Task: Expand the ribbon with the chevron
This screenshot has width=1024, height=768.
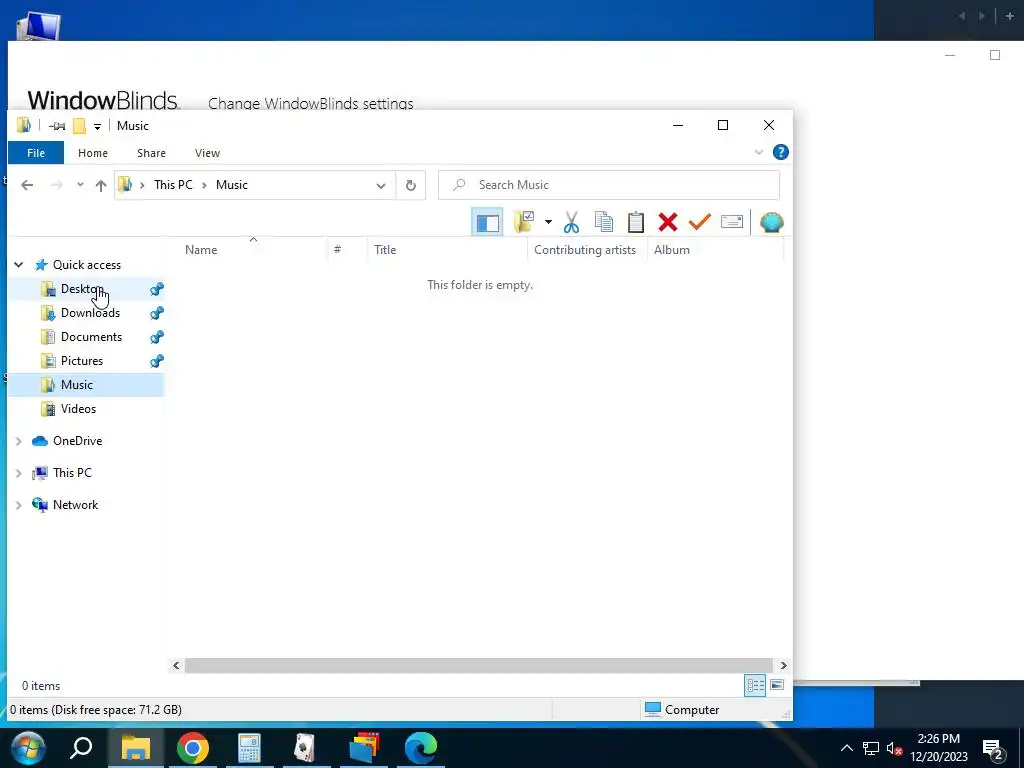Action: [x=759, y=152]
